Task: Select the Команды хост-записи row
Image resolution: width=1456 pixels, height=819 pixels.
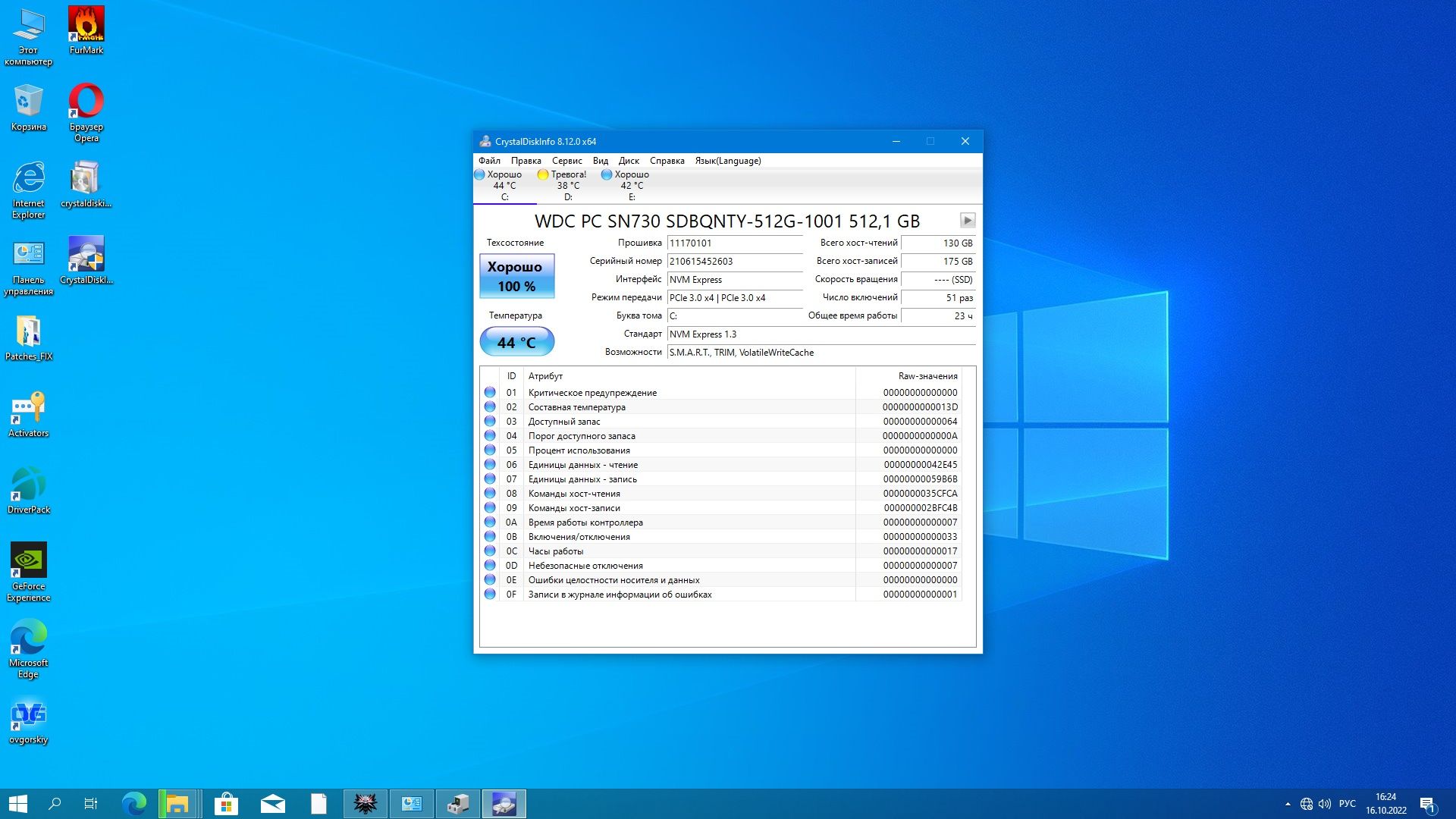Action: coord(721,508)
